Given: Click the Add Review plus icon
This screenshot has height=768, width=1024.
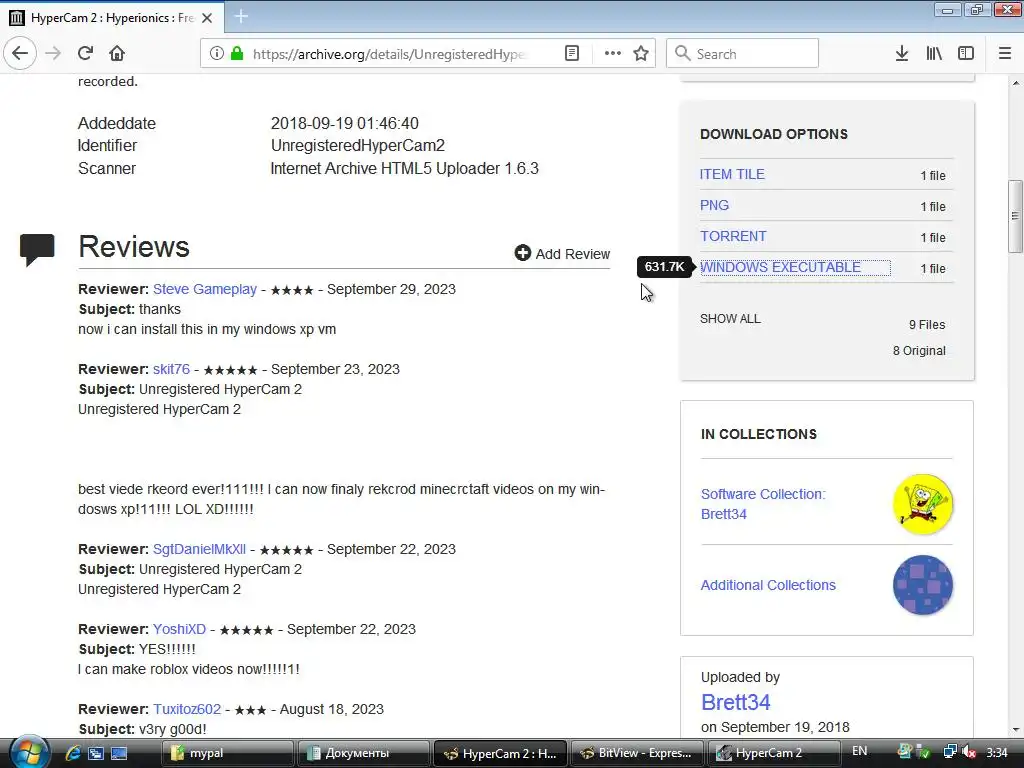Looking at the screenshot, I should (522, 253).
